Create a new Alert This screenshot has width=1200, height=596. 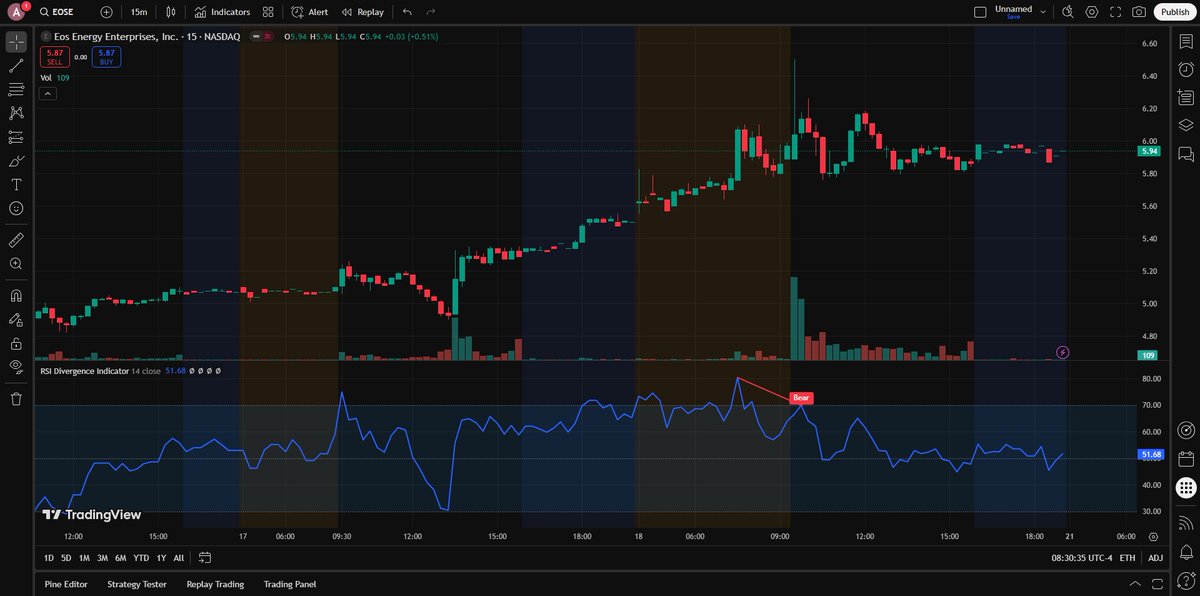(309, 12)
